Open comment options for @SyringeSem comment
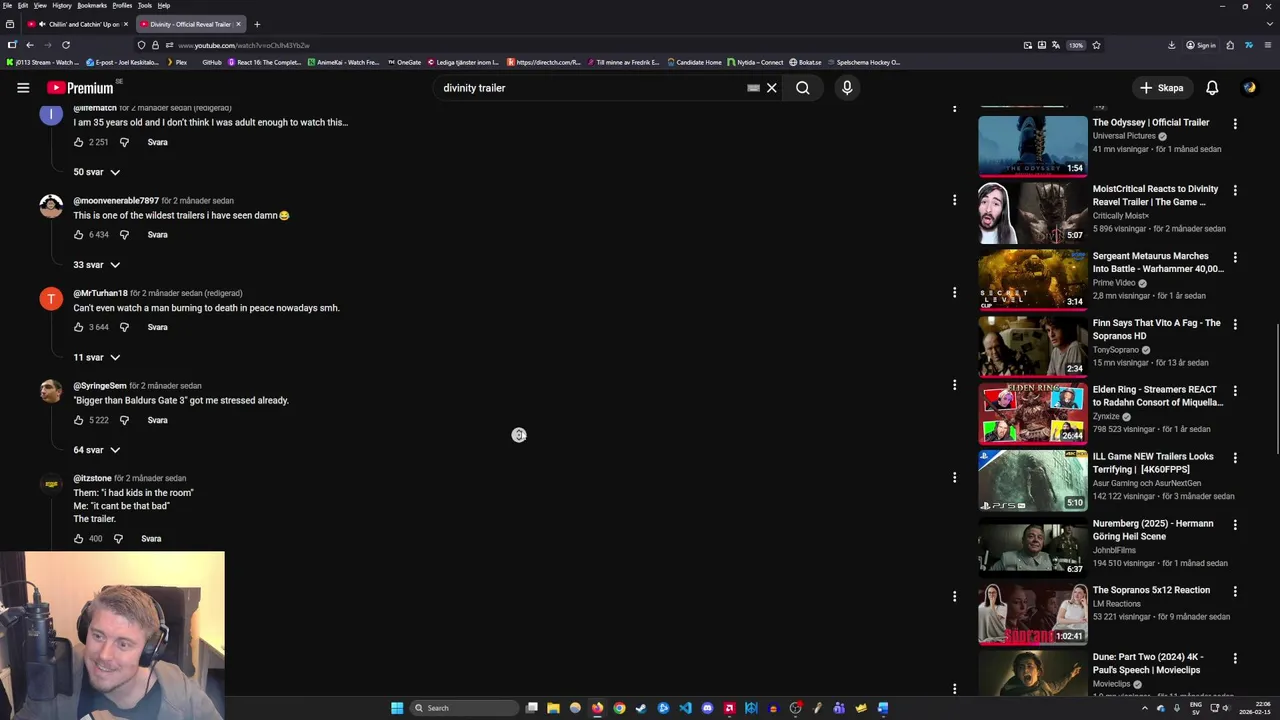The width and height of the screenshot is (1280, 720). [954, 385]
